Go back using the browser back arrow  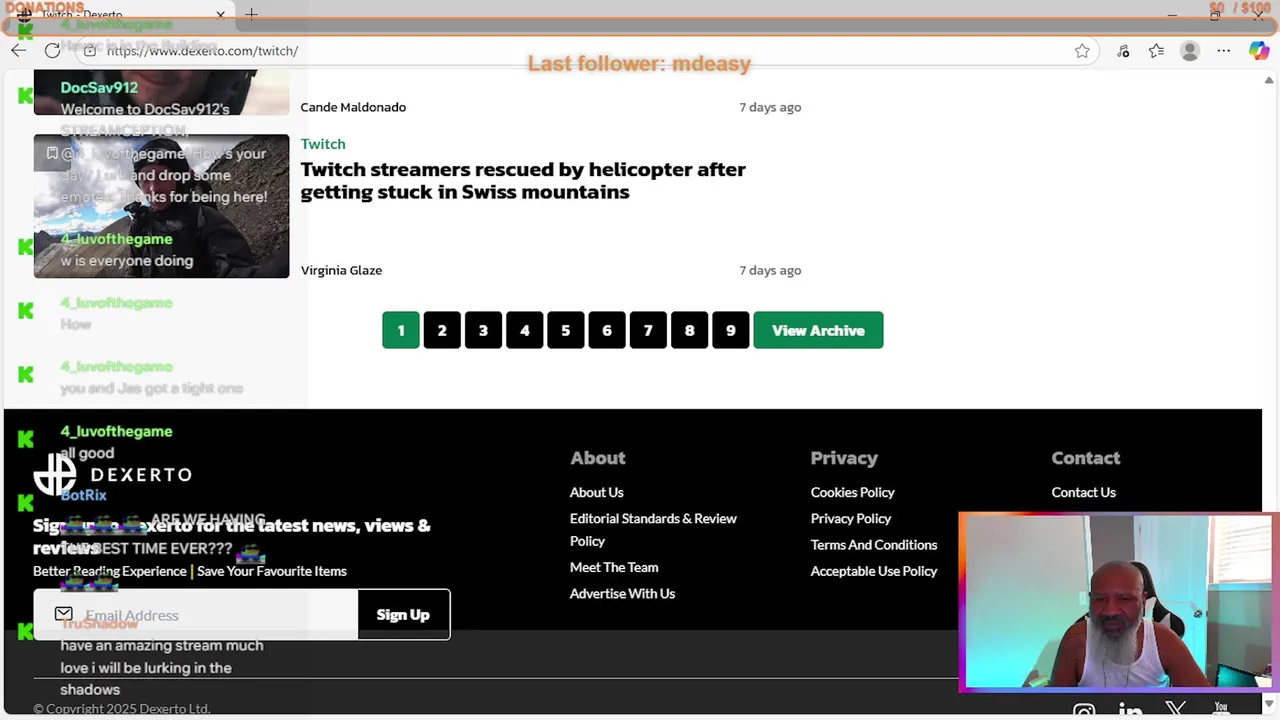[x=19, y=51]
